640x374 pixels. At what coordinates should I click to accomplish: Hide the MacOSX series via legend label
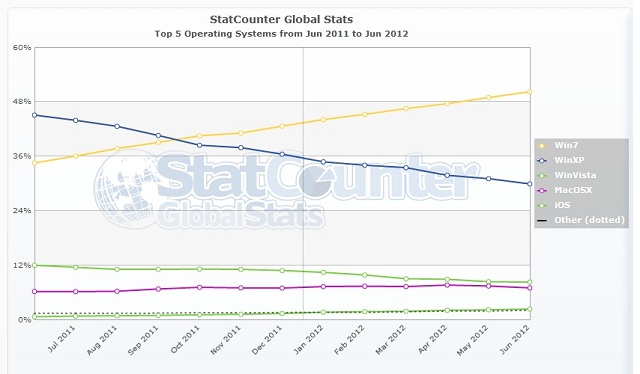[573, 190]
